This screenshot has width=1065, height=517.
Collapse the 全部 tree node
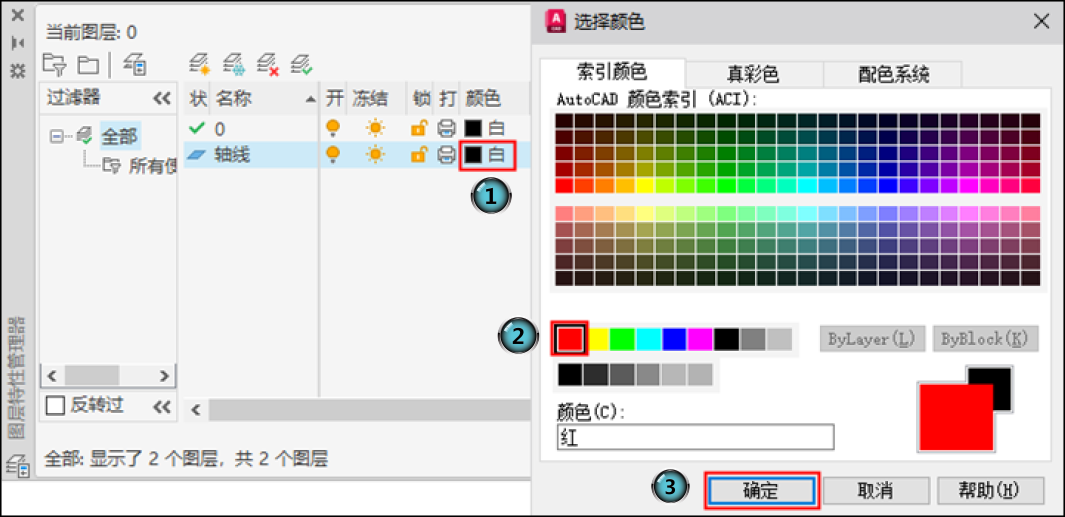click(57, 135)
